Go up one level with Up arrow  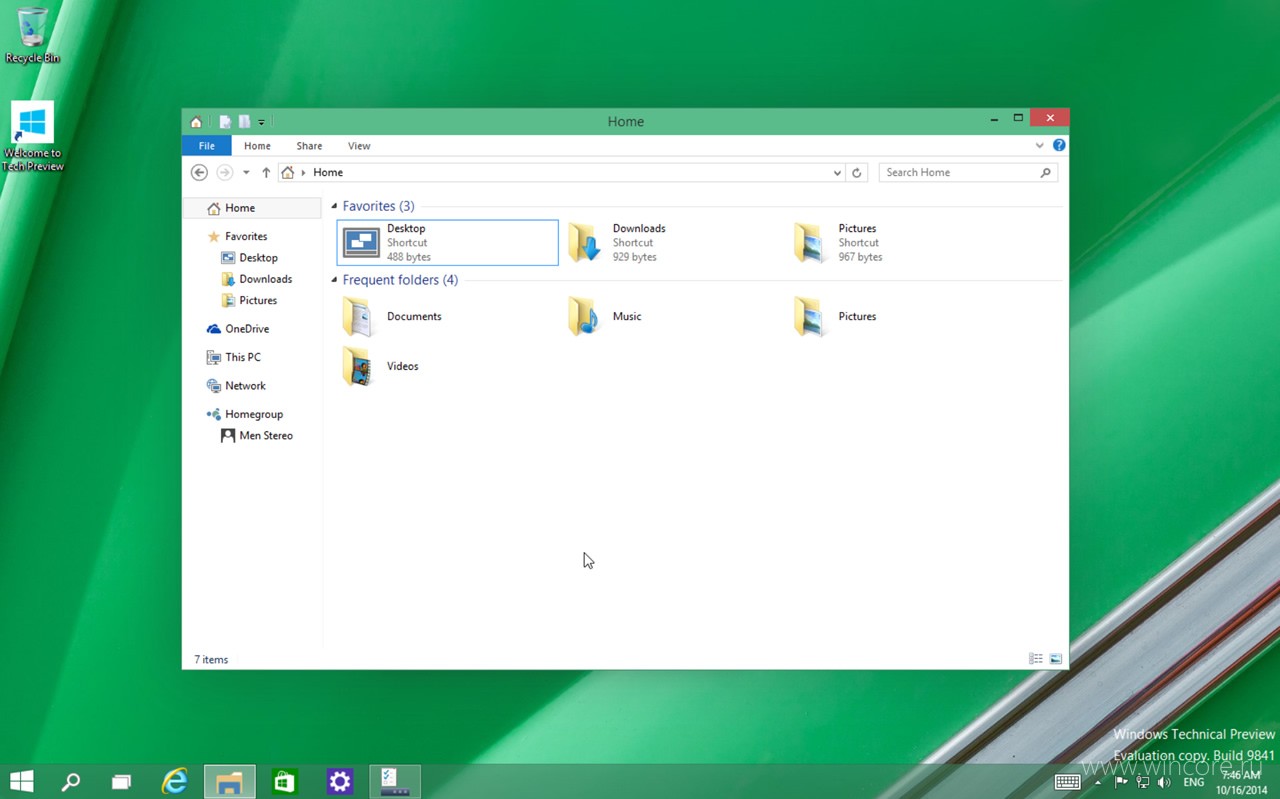tap(266, 172)
